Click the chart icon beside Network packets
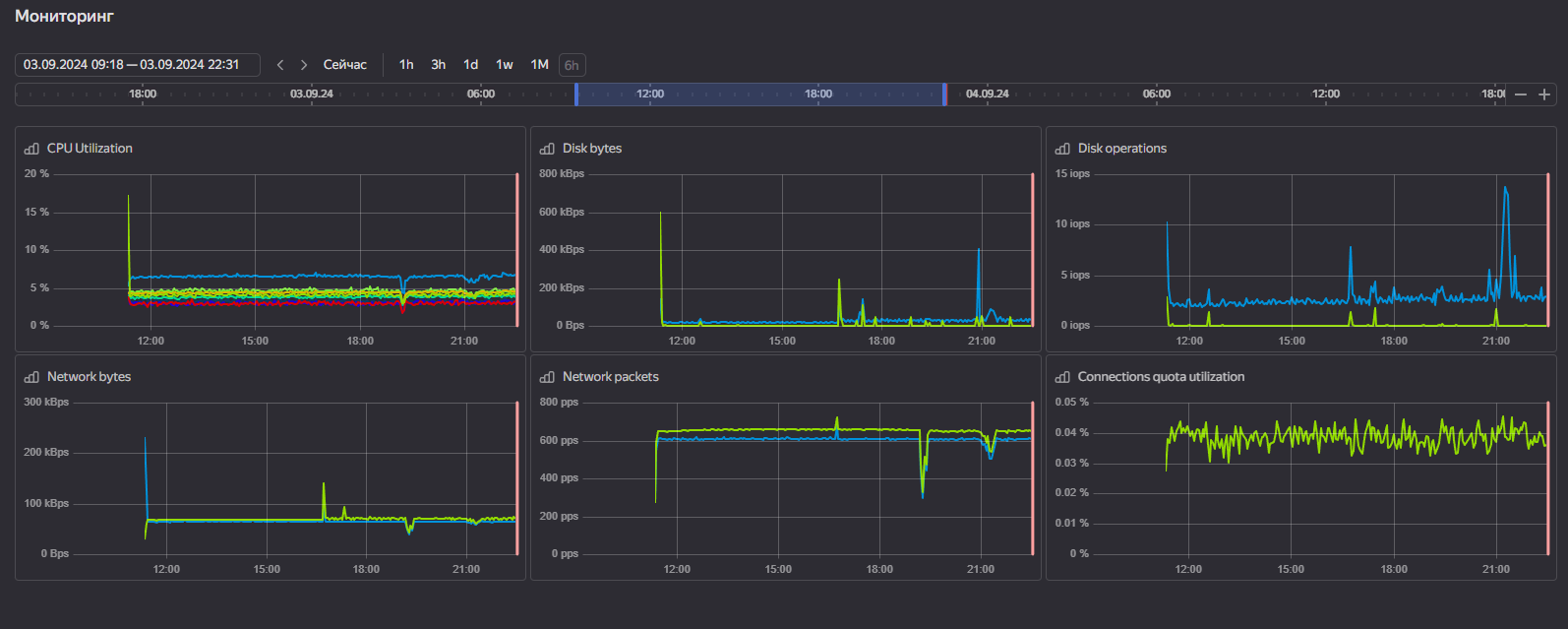 click(547, 377)
